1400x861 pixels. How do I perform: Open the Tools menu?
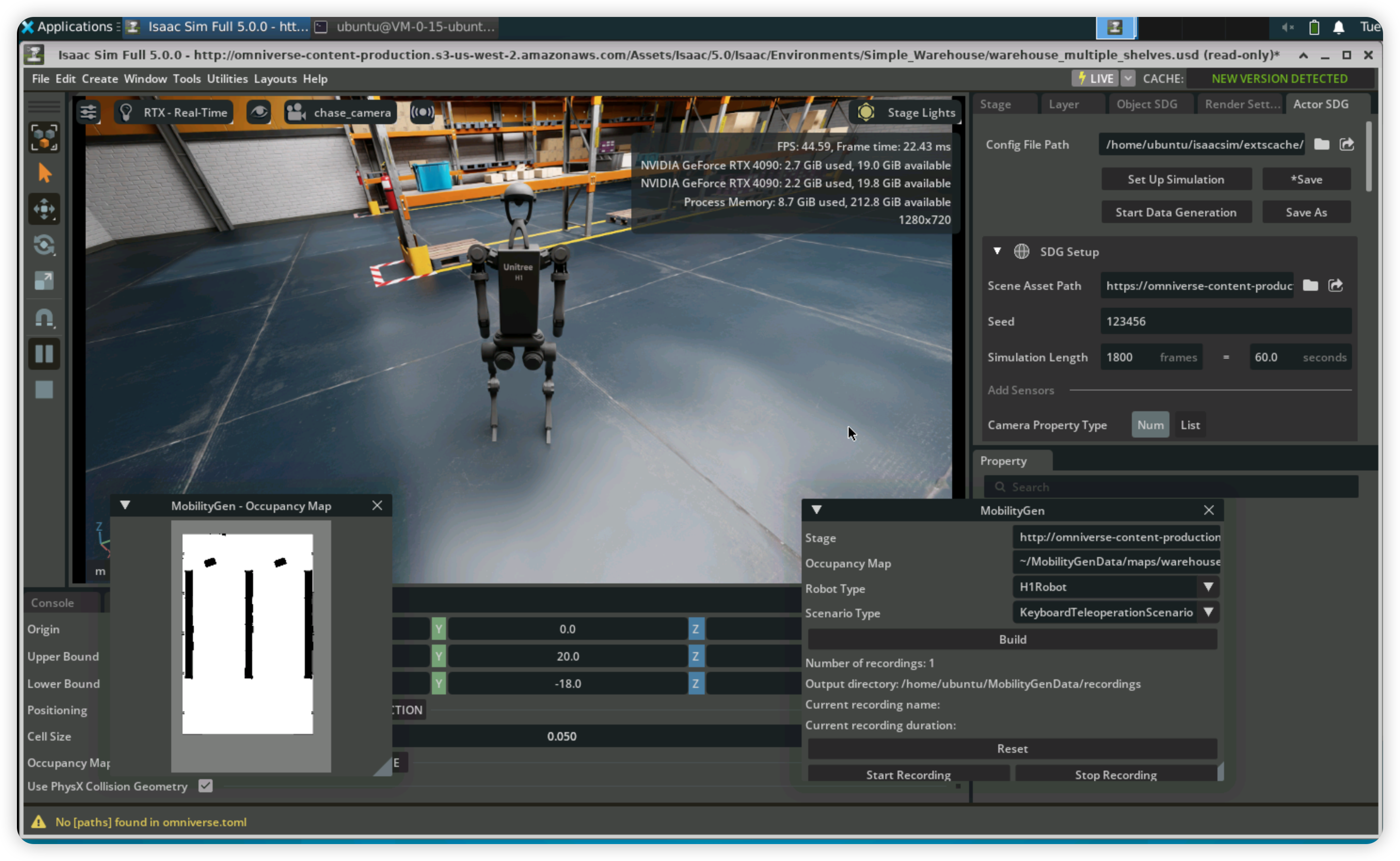click(187, 79)
